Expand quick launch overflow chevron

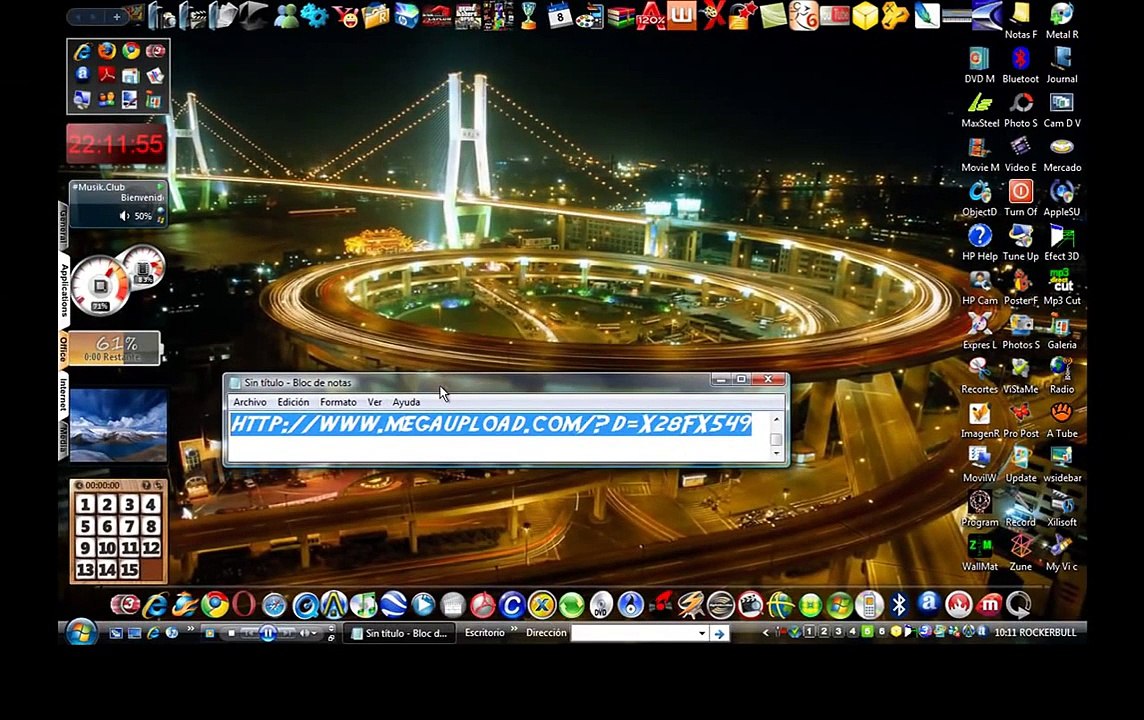pyautogui.click(x=191, y=629)
